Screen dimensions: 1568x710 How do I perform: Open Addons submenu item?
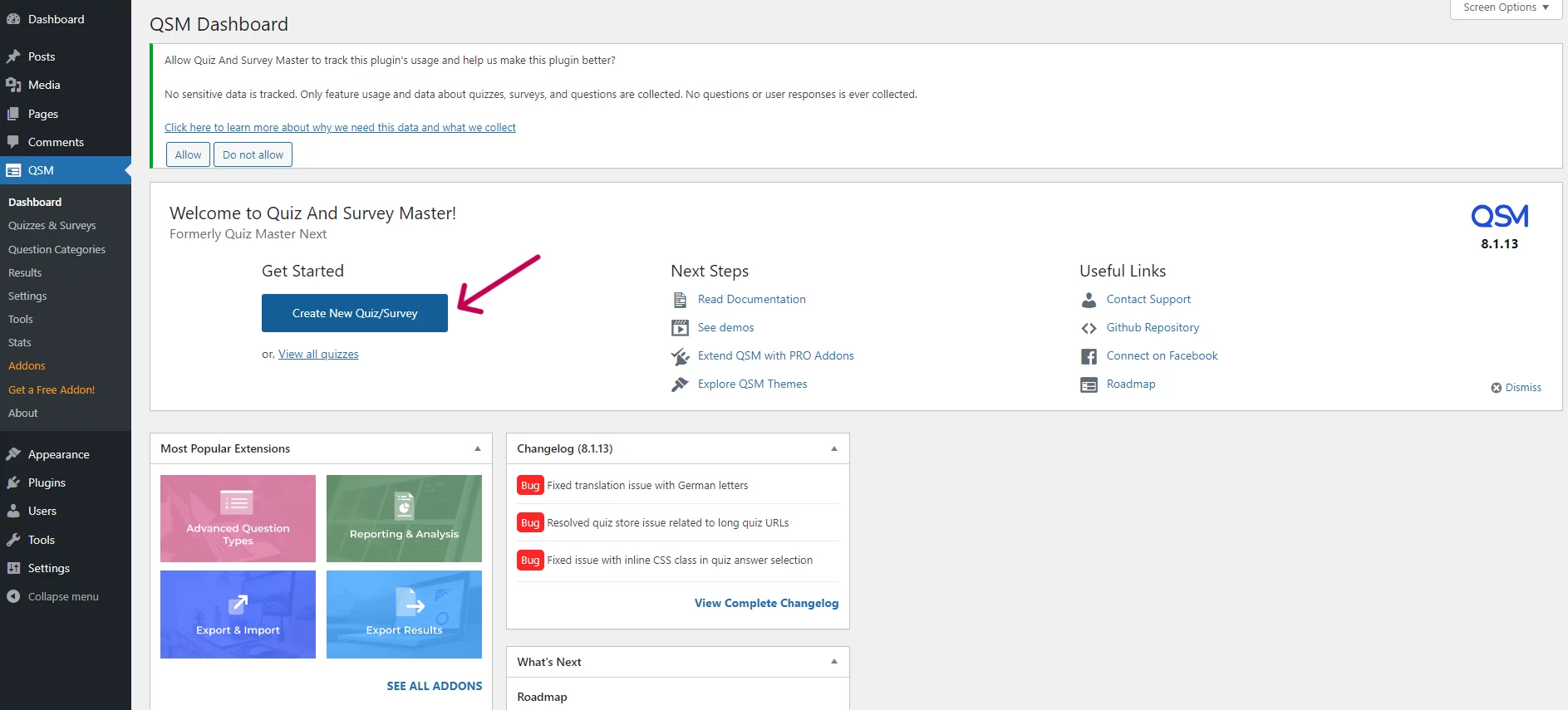point(27,366)
